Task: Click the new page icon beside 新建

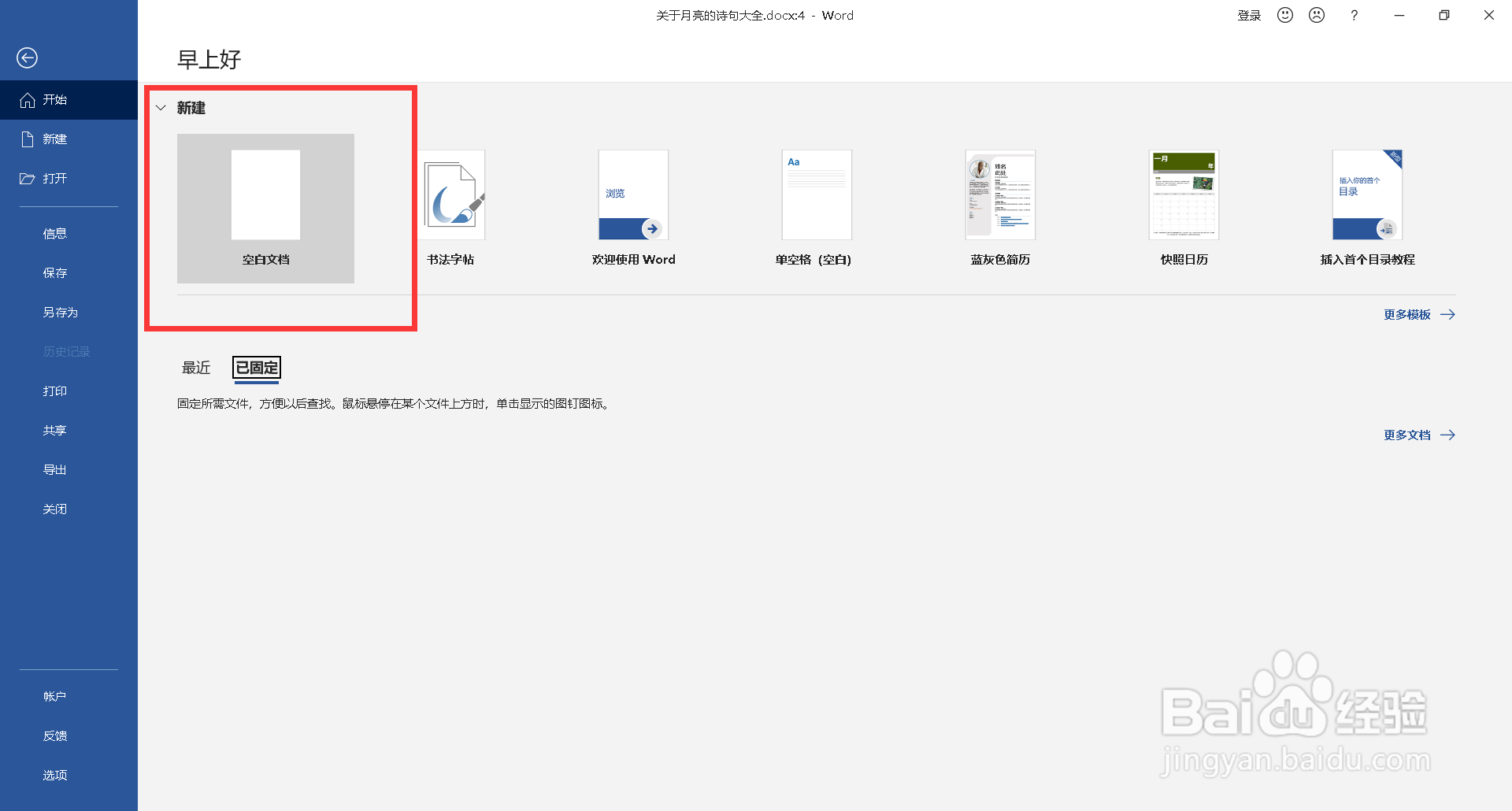Action: [28, 139]
